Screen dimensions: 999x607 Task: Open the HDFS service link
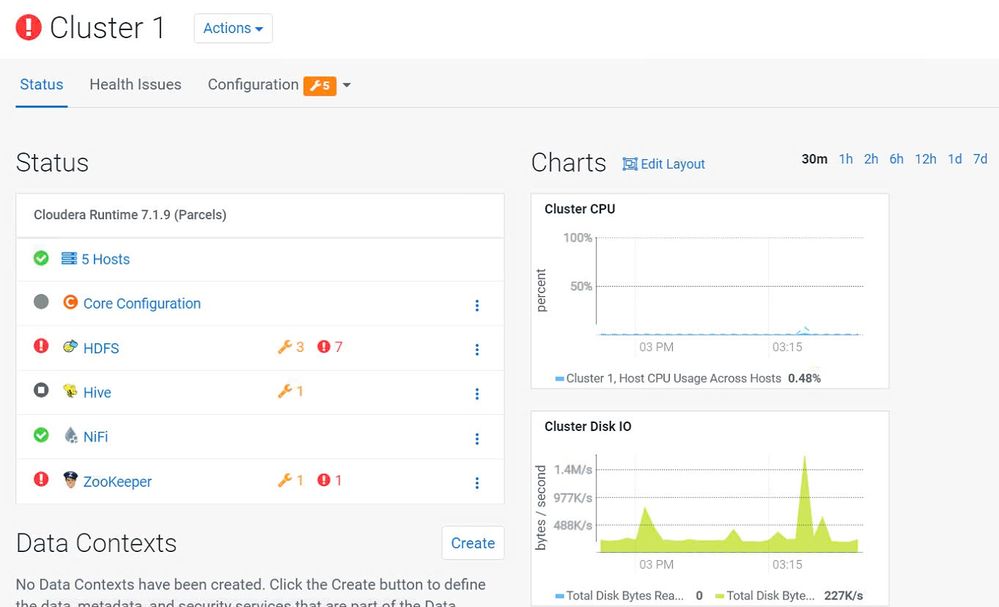coord(101,348)
